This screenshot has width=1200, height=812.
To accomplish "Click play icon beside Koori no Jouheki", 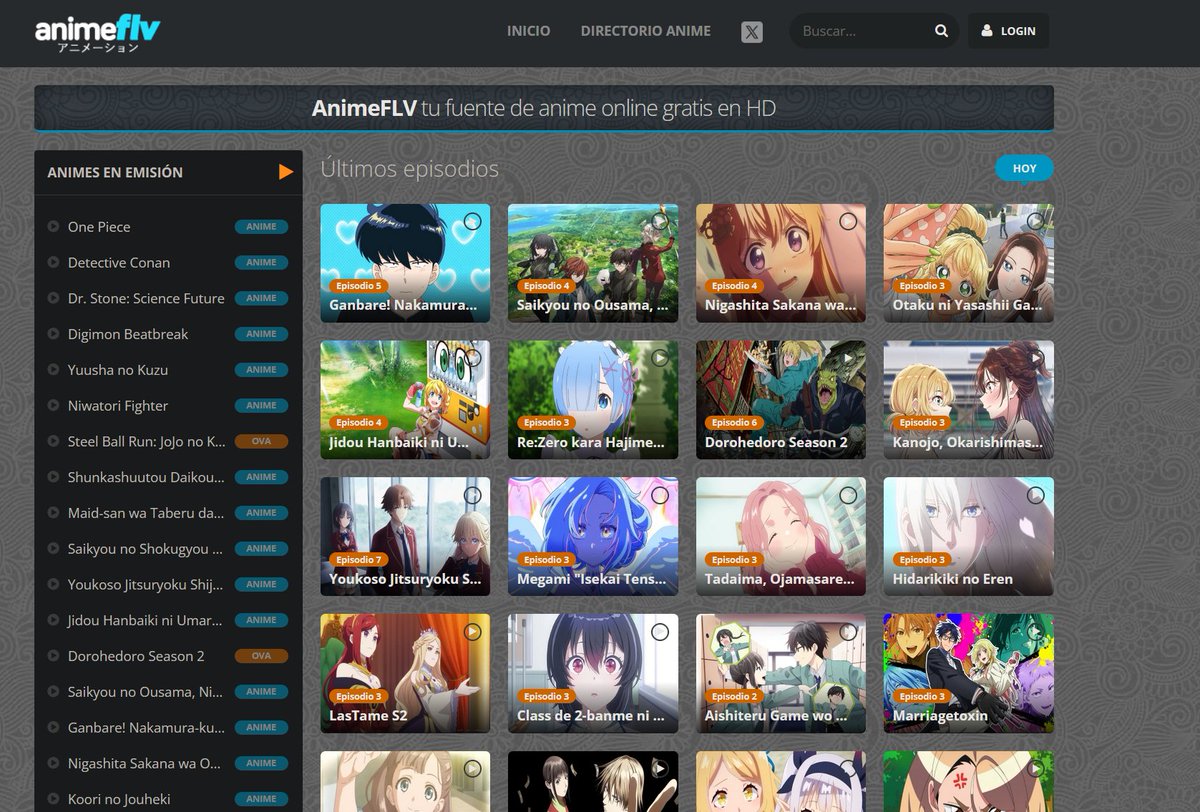I will coord(53,799).
